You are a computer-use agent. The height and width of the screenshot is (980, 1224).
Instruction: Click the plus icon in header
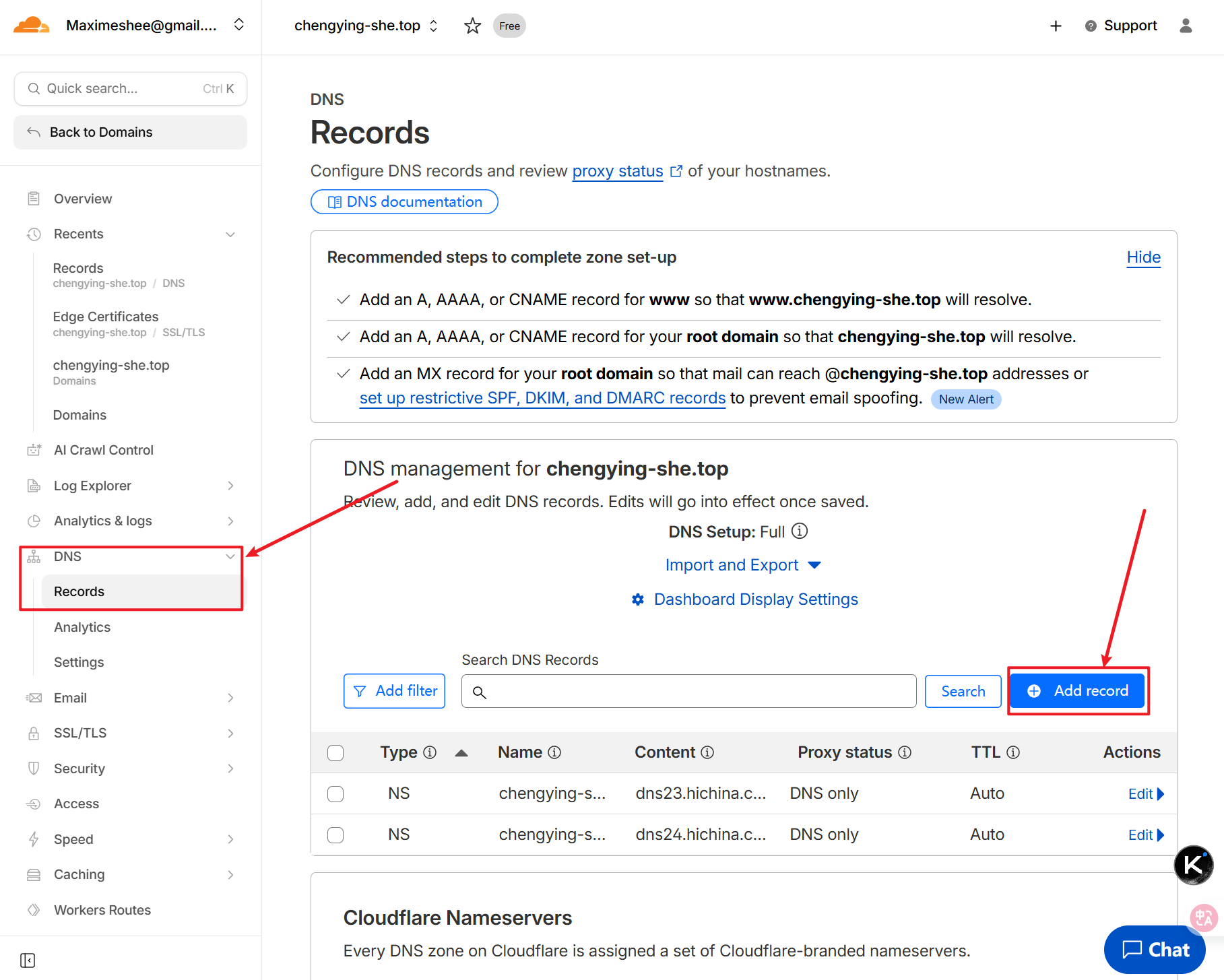[x=1056, y=26]
